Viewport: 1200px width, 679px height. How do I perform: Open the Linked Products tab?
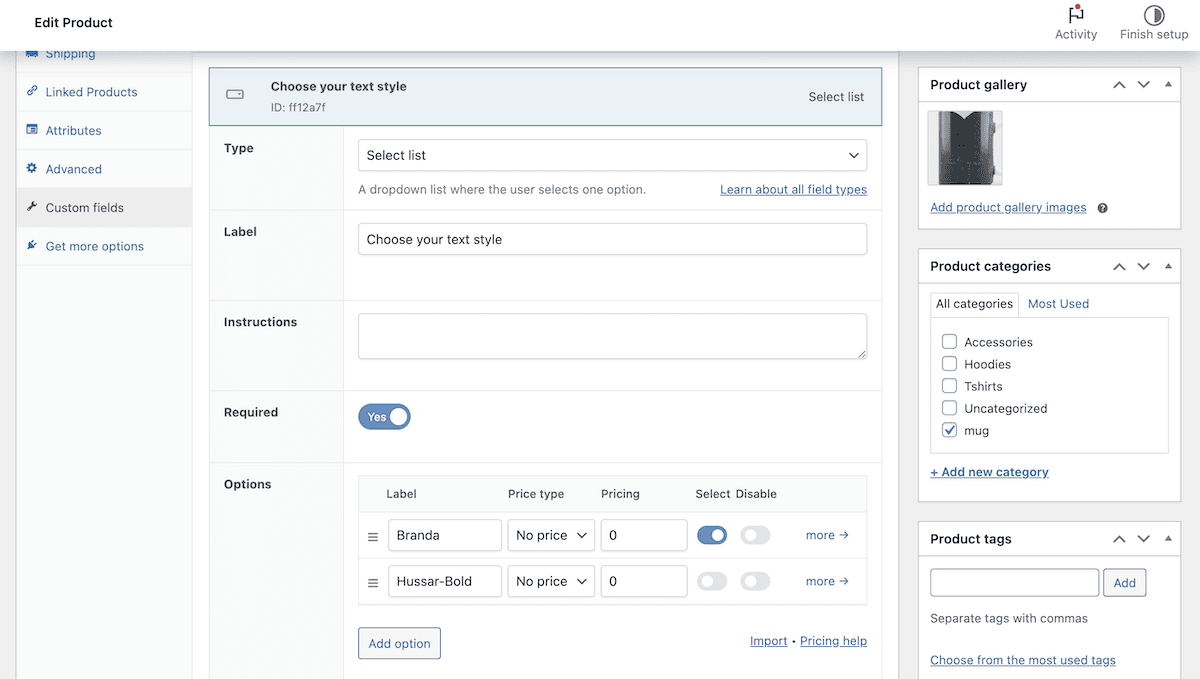point(104,92)
